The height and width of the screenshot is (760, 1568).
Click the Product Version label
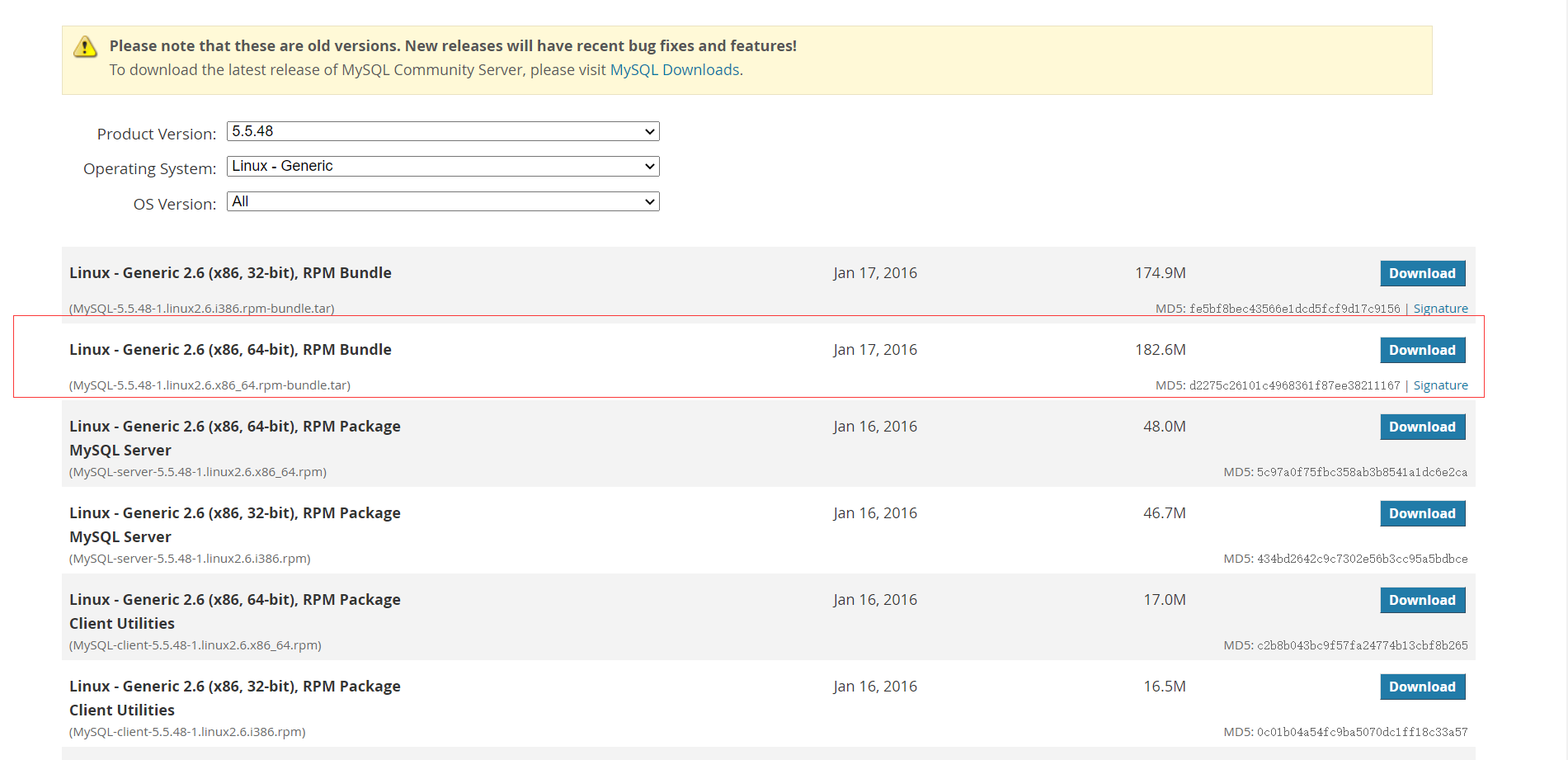click(157, 134)
